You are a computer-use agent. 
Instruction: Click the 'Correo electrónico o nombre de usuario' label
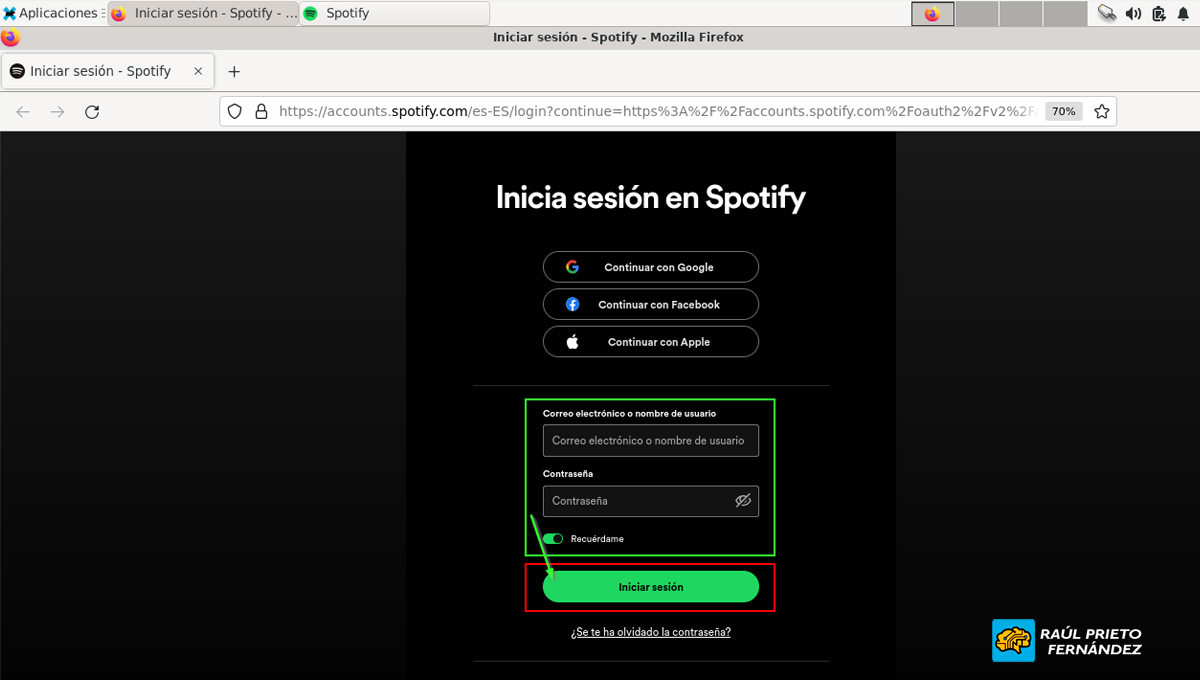tap(630, 413)
